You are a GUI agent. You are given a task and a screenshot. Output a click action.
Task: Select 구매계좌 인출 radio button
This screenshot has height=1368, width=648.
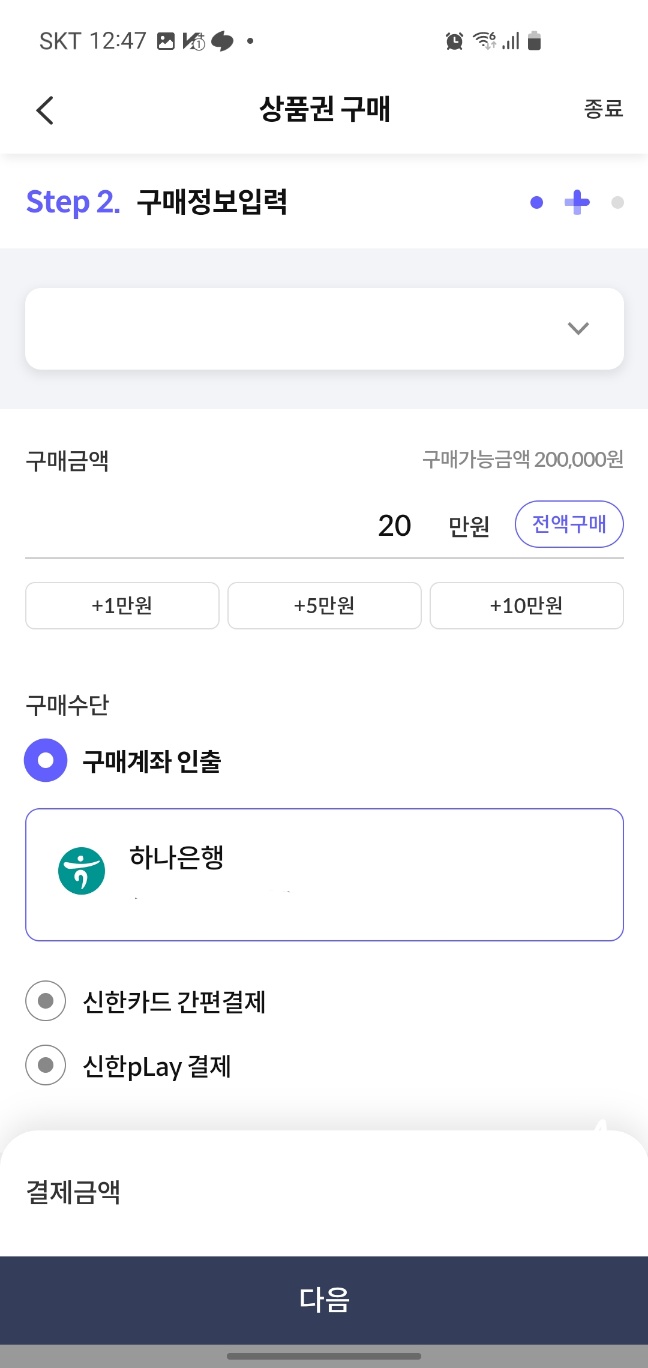[45, 761]
